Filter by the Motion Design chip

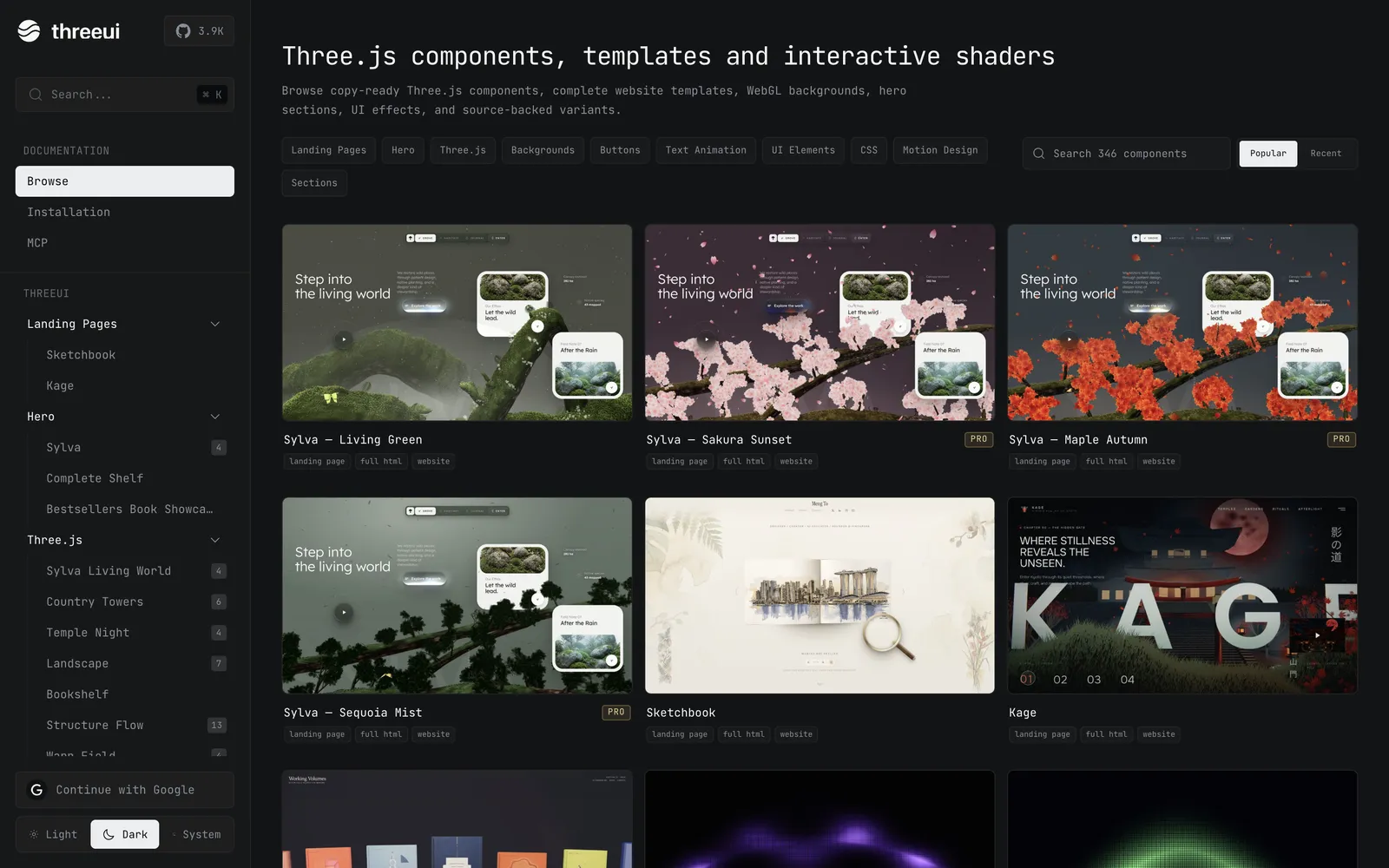coord(940,150)
